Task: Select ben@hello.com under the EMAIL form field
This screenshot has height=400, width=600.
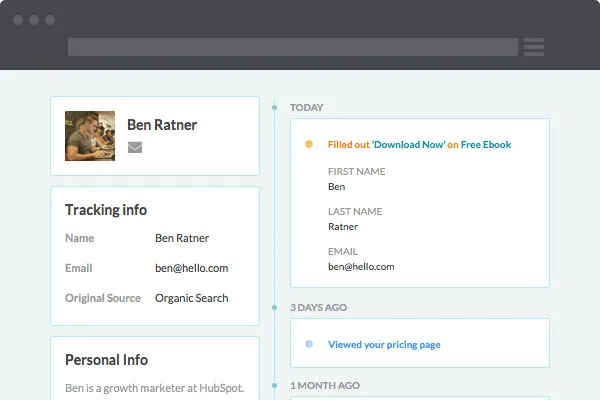Action: click(x=361, y=267)
